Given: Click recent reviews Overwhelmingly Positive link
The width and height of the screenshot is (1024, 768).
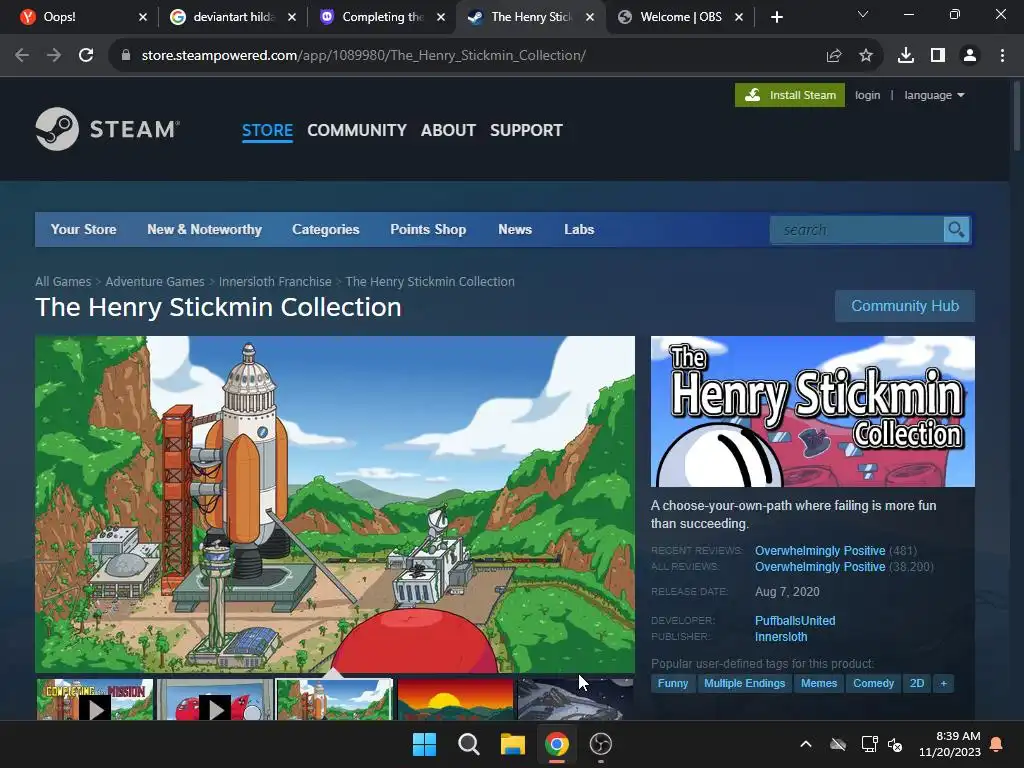Looking at the screenshot, I should pyautogui.click(x=820, y=551).
